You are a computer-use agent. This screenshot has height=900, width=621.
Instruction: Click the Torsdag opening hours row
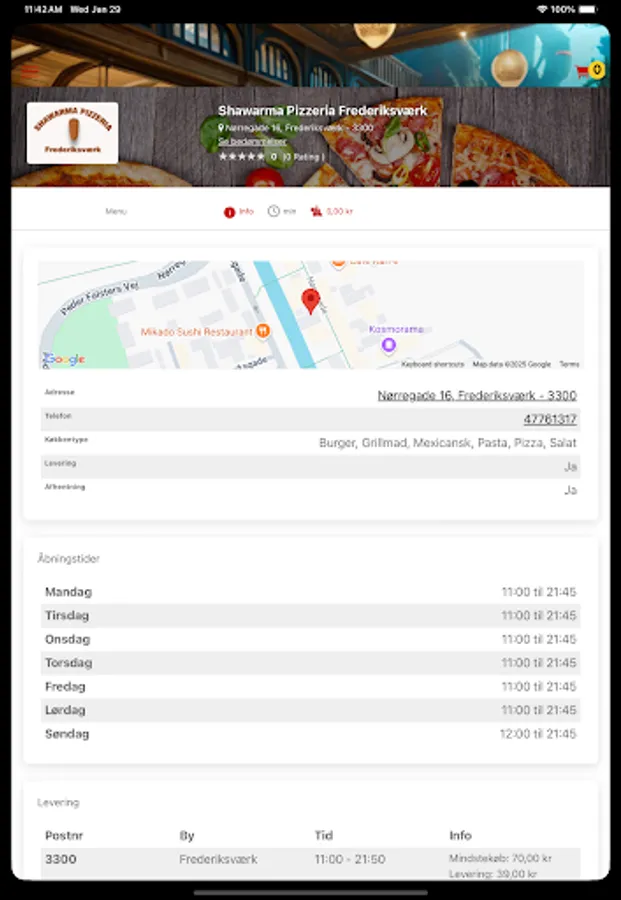(x=310, y=663)
